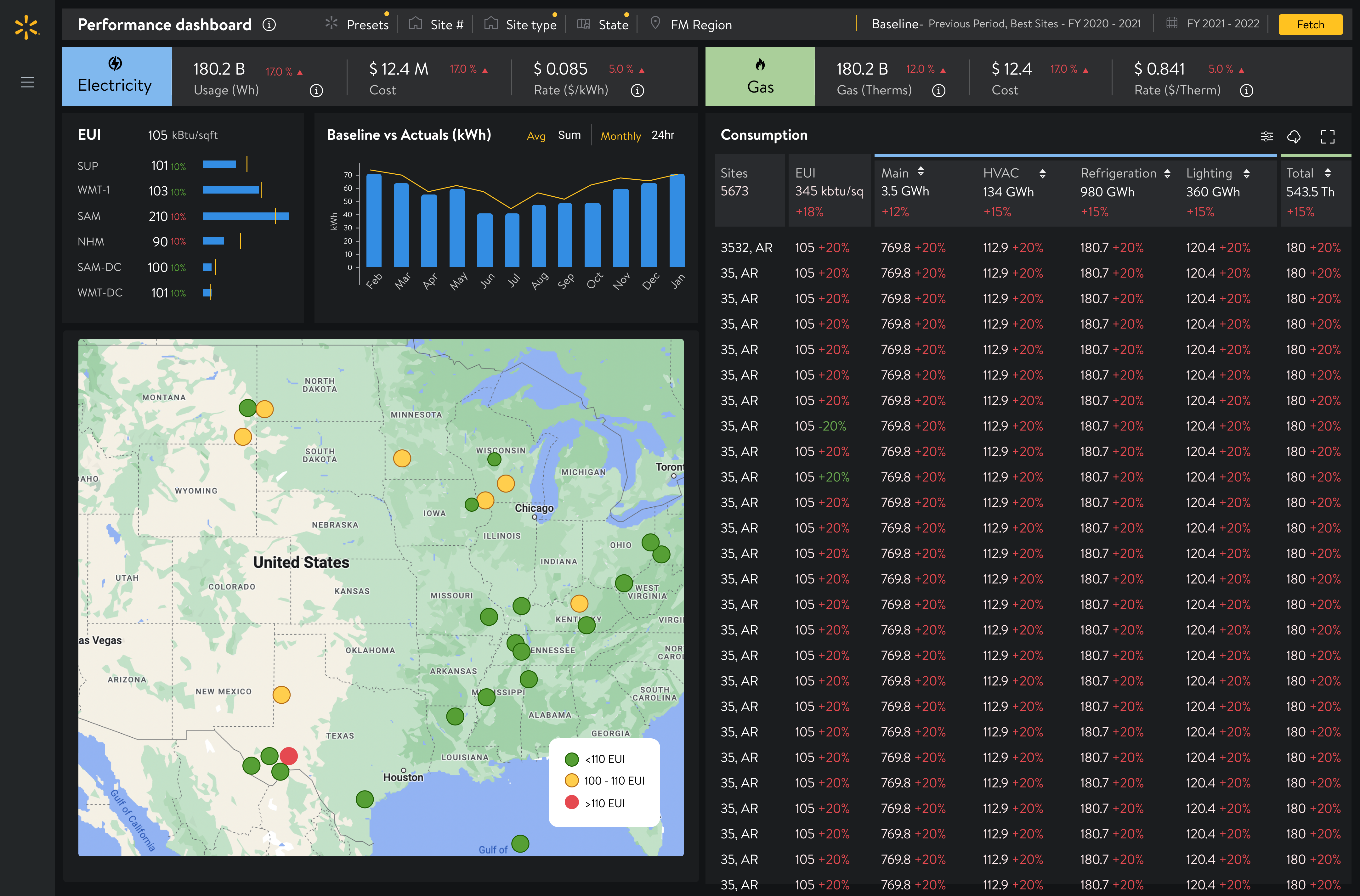Click the Site # store icon
Image resolution: width=1360 pixels, height=896 pixels.
(x=416, y=23)
